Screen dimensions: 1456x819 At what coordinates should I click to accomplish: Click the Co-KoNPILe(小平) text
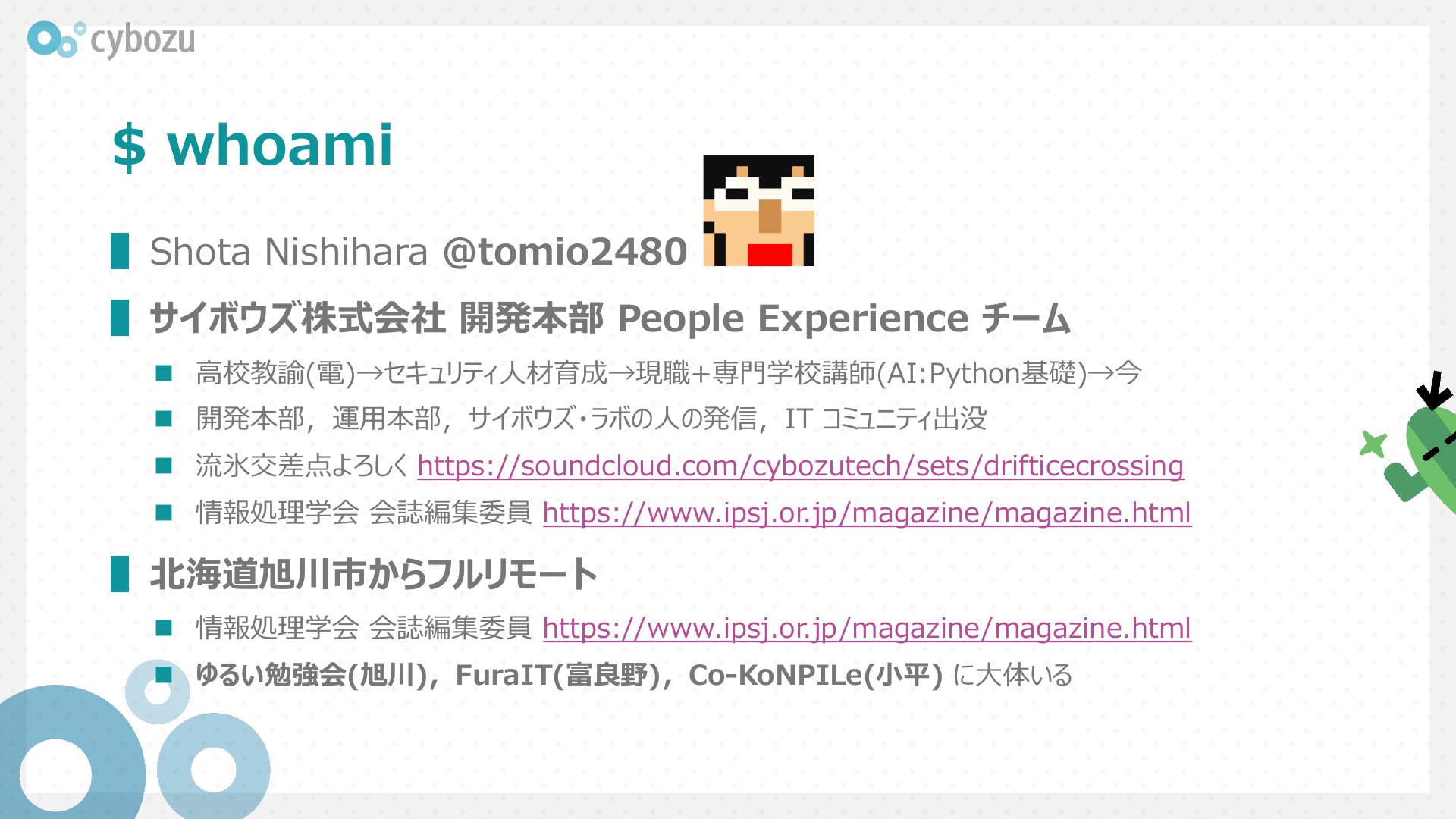(815, 674)
